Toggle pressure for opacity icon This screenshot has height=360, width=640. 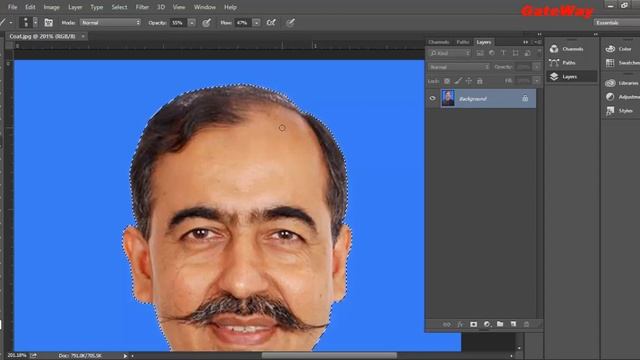click(x=207, y=22)
